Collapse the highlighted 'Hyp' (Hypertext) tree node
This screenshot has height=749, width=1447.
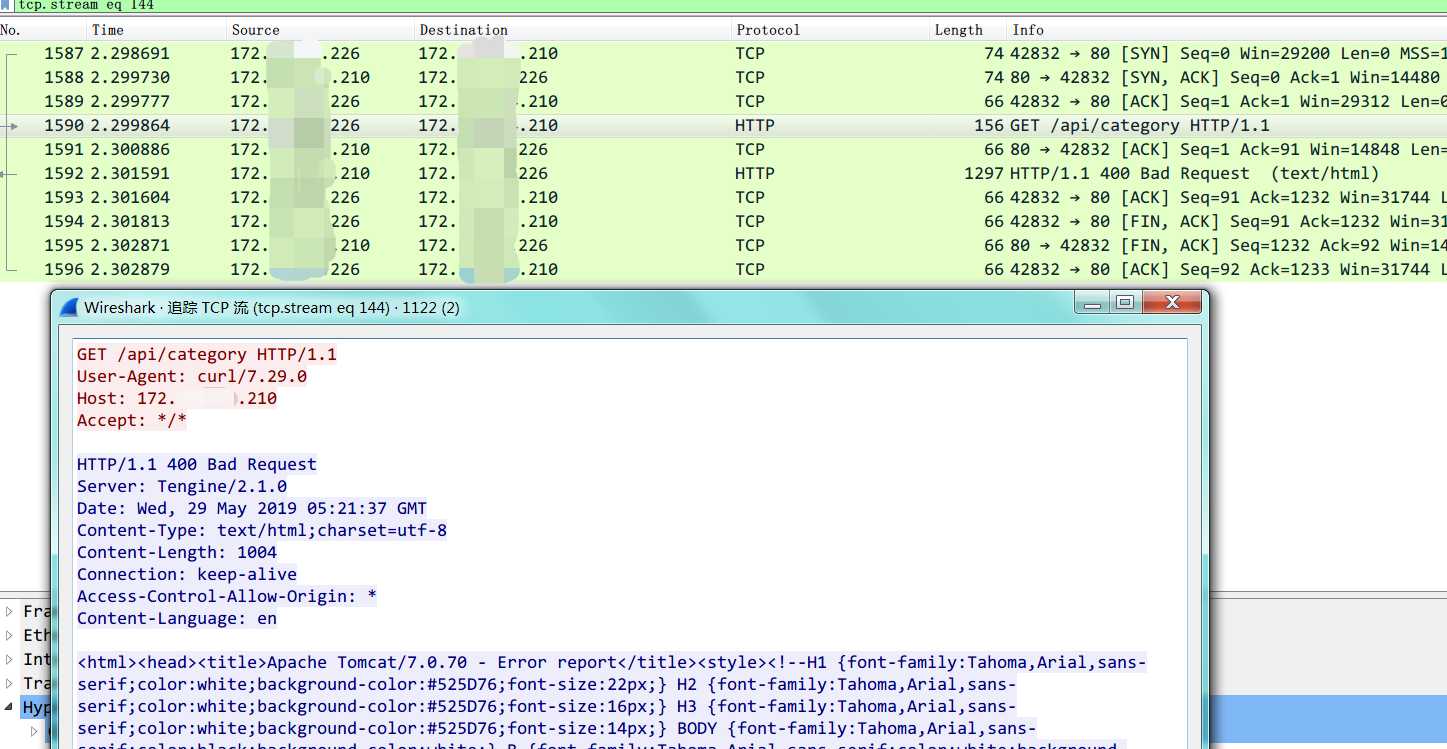pos(9,707)
